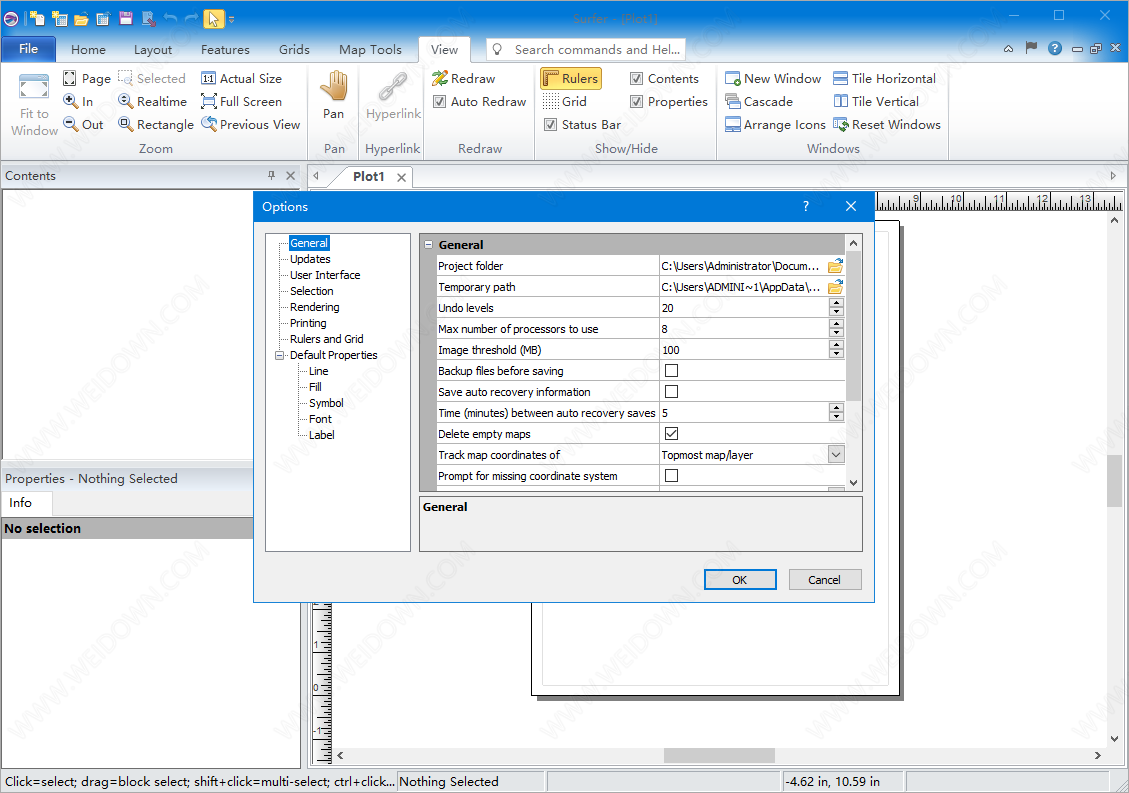Screen dimensions: 1129x793
Task: Open the Grids ribbon tab
Action: pyautogui.click(x=294, y=50)
